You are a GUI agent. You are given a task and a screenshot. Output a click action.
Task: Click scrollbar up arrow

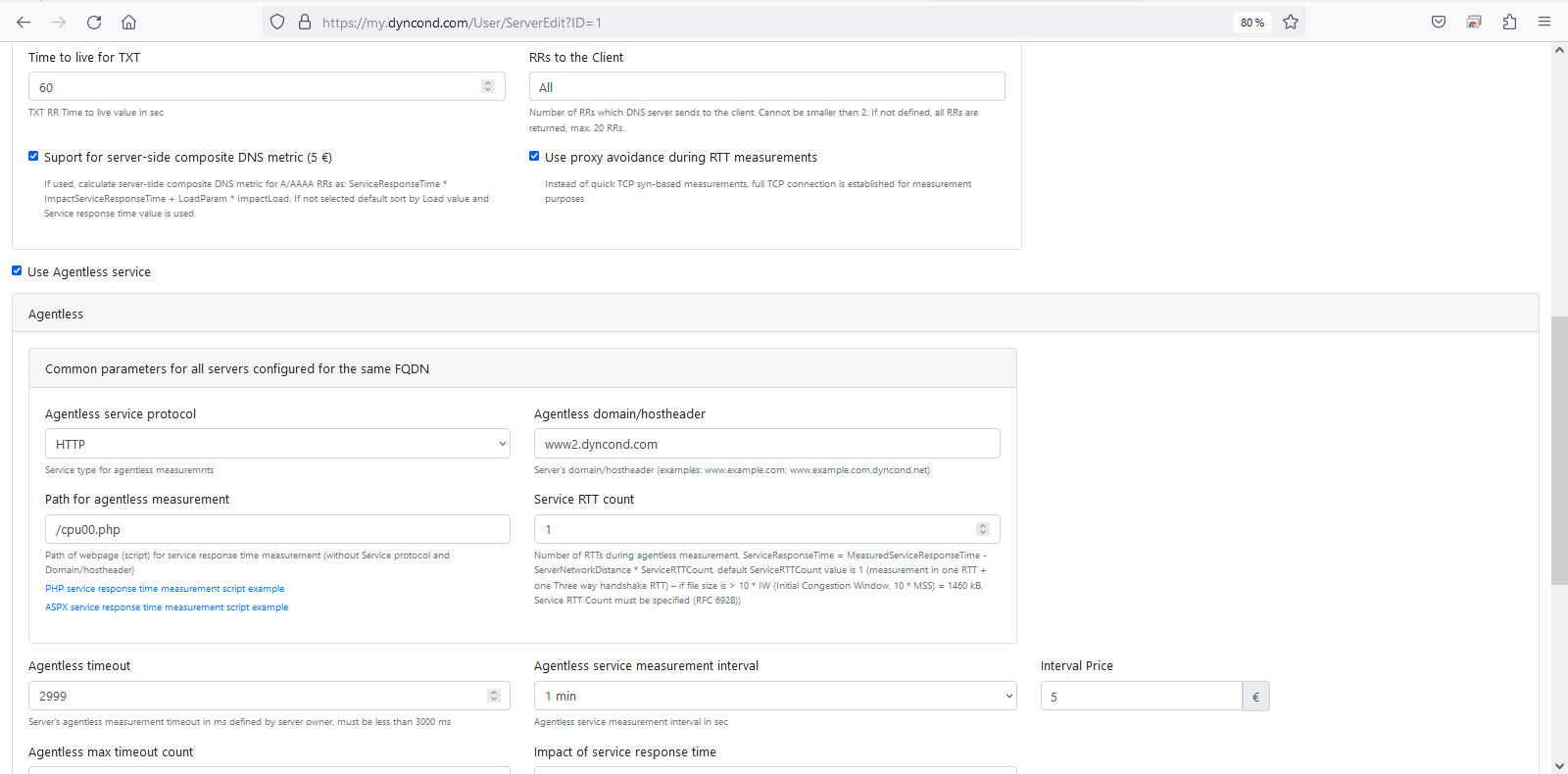1559,50
